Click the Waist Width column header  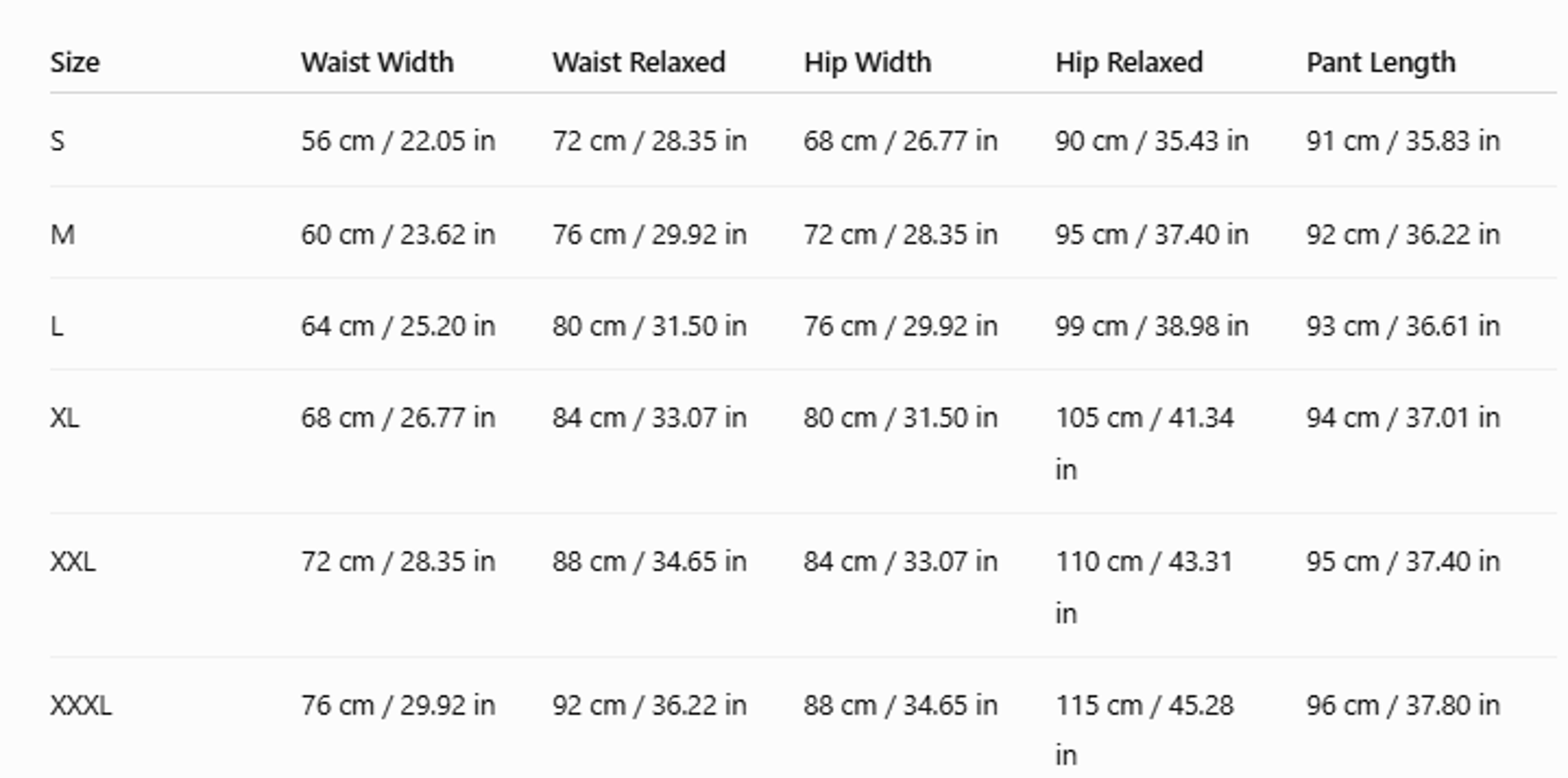coord(377,62)
